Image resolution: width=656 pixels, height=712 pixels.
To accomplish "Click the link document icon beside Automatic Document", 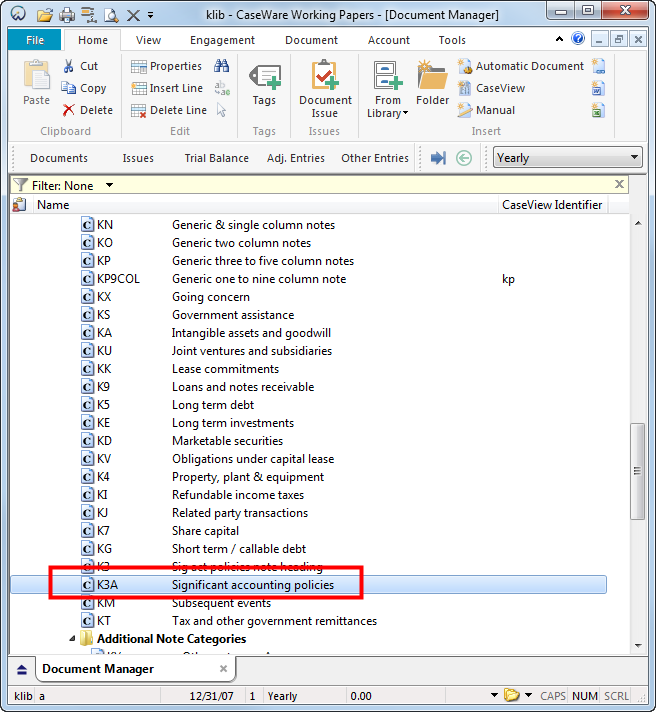I will 598,66.
